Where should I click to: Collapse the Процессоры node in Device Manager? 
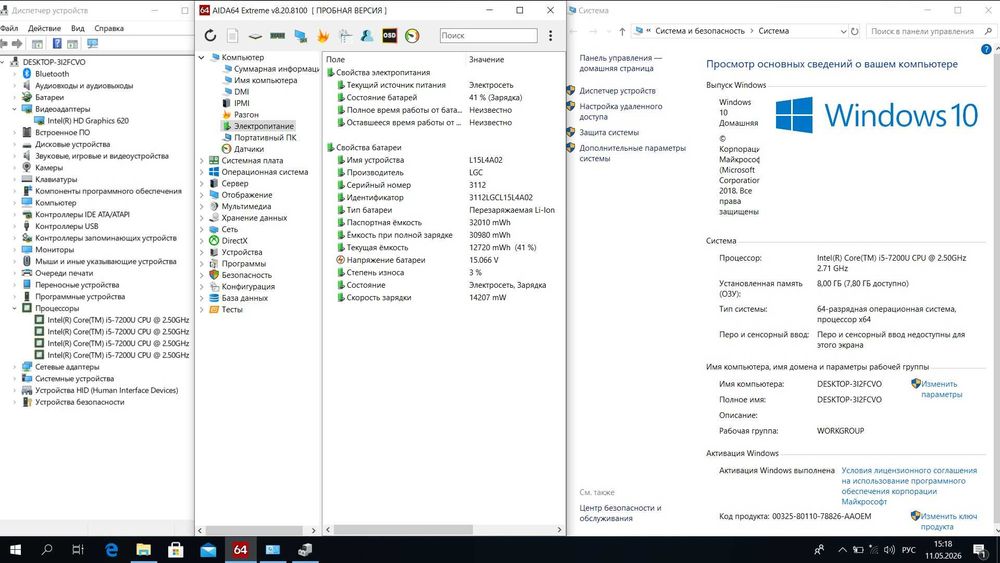pyautogui.click(x=14, y=308)
